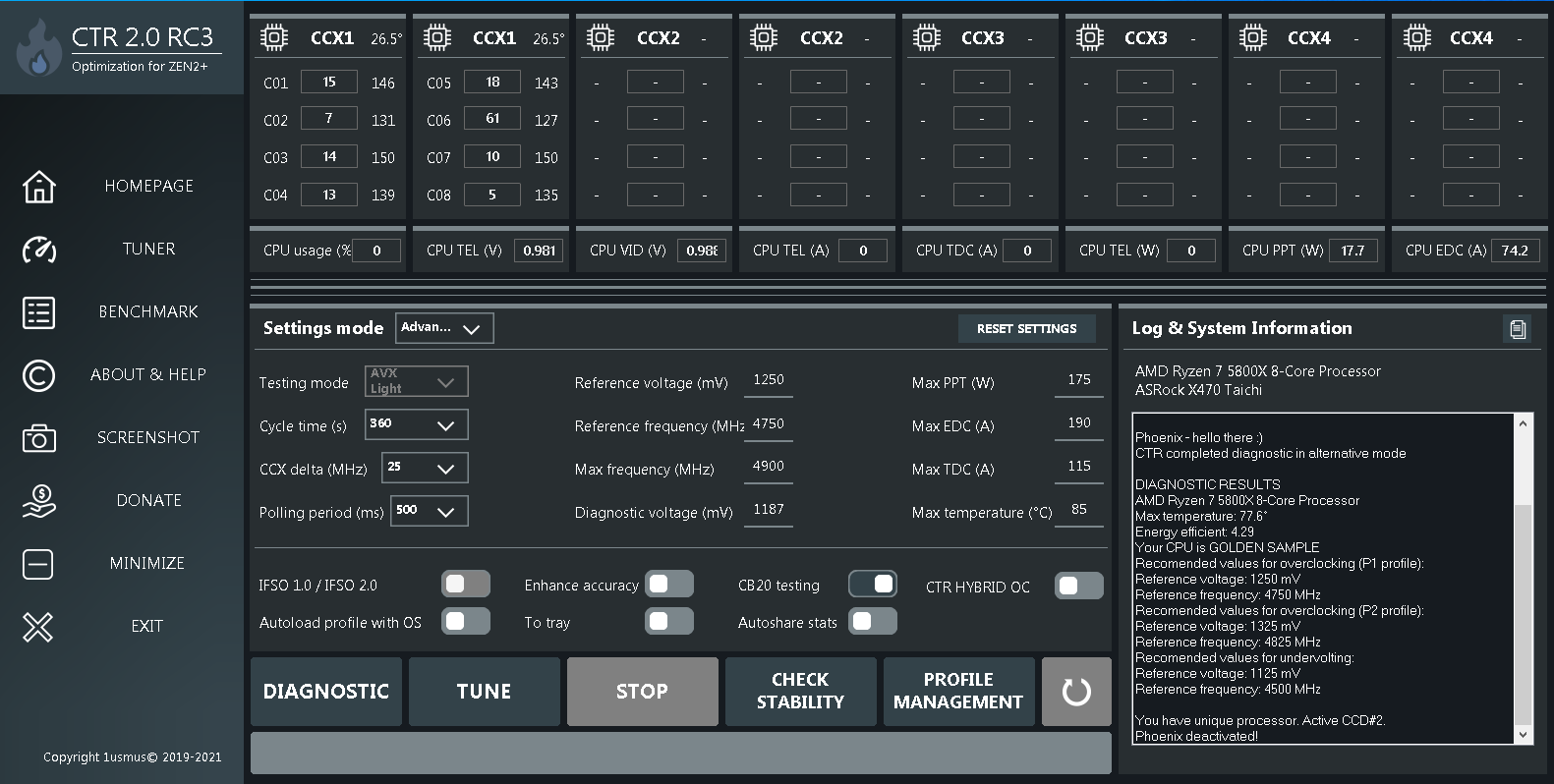Start tuning with TUNE button

click(485, 692)
